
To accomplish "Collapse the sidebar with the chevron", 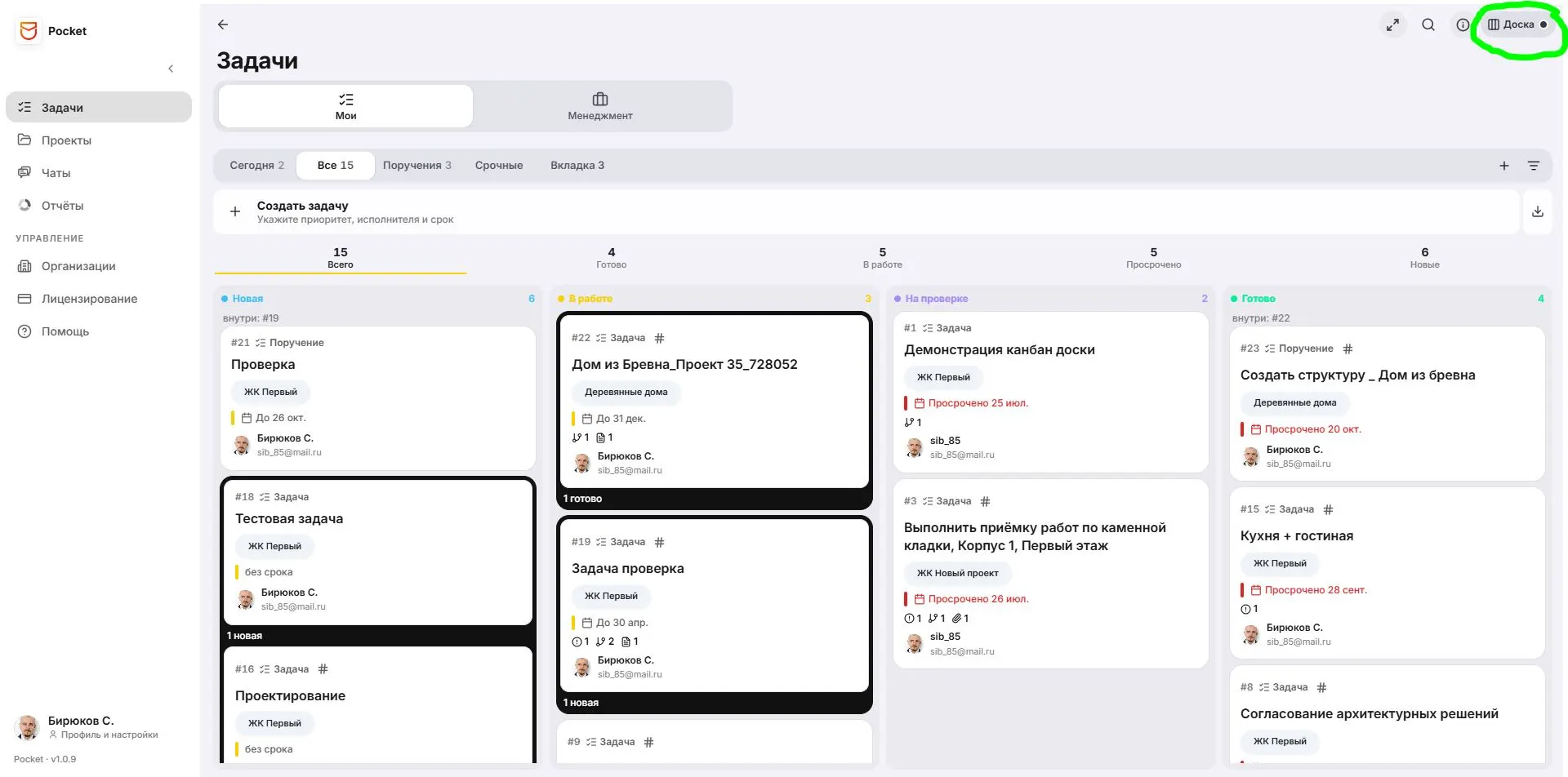I will pyautogui.click(x=171, y=69).
